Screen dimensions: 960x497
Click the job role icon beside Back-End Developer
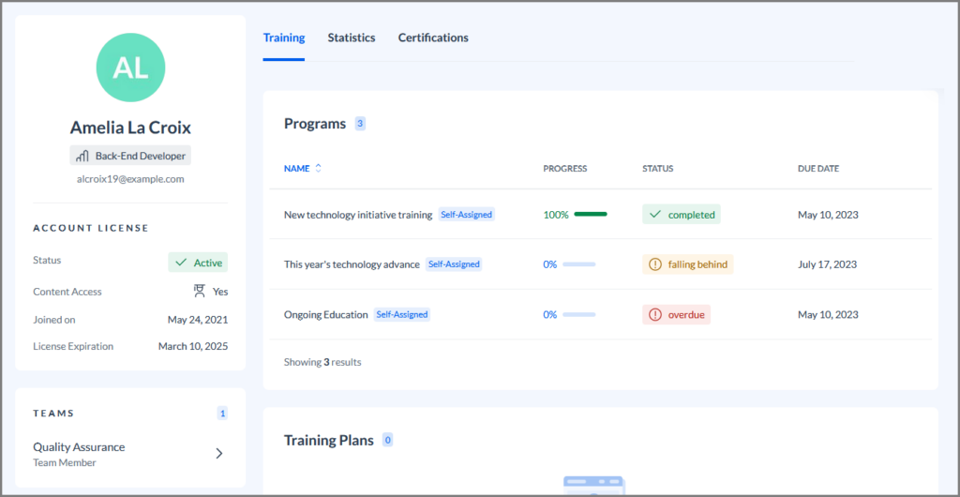[82, 155]
